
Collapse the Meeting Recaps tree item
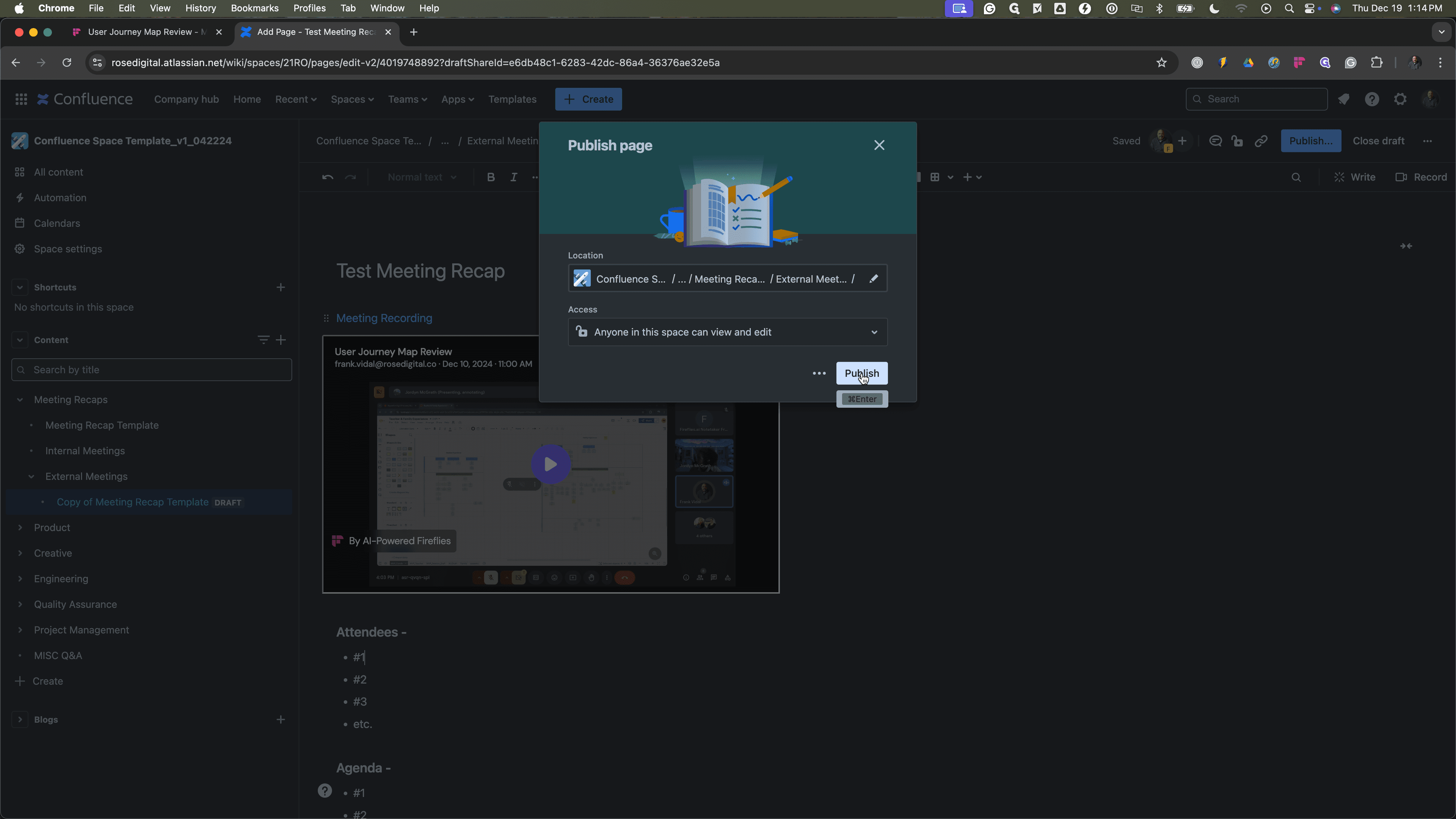(x=20, y=400)
